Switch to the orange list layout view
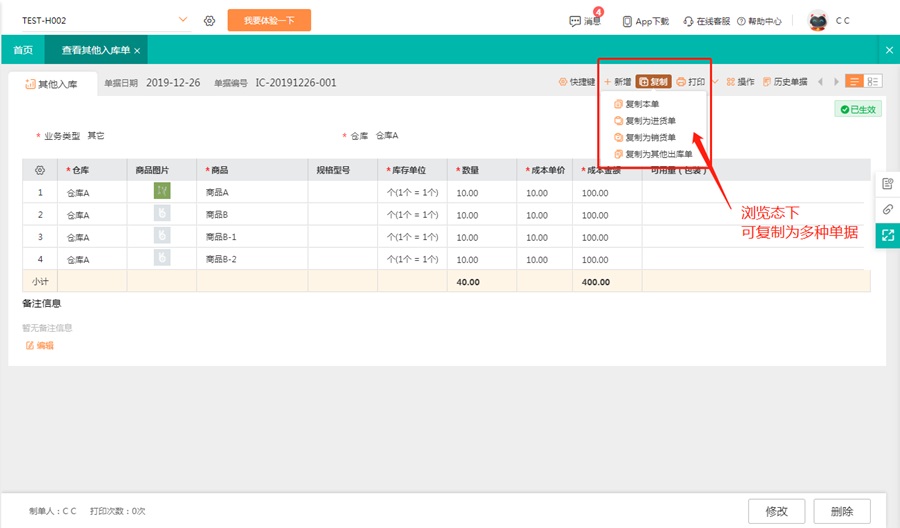The image size is (900, 528). pos(854,81)
